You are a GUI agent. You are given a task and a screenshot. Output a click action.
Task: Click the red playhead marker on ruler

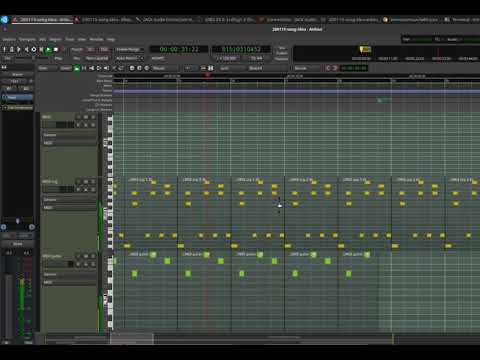[208, 76]
